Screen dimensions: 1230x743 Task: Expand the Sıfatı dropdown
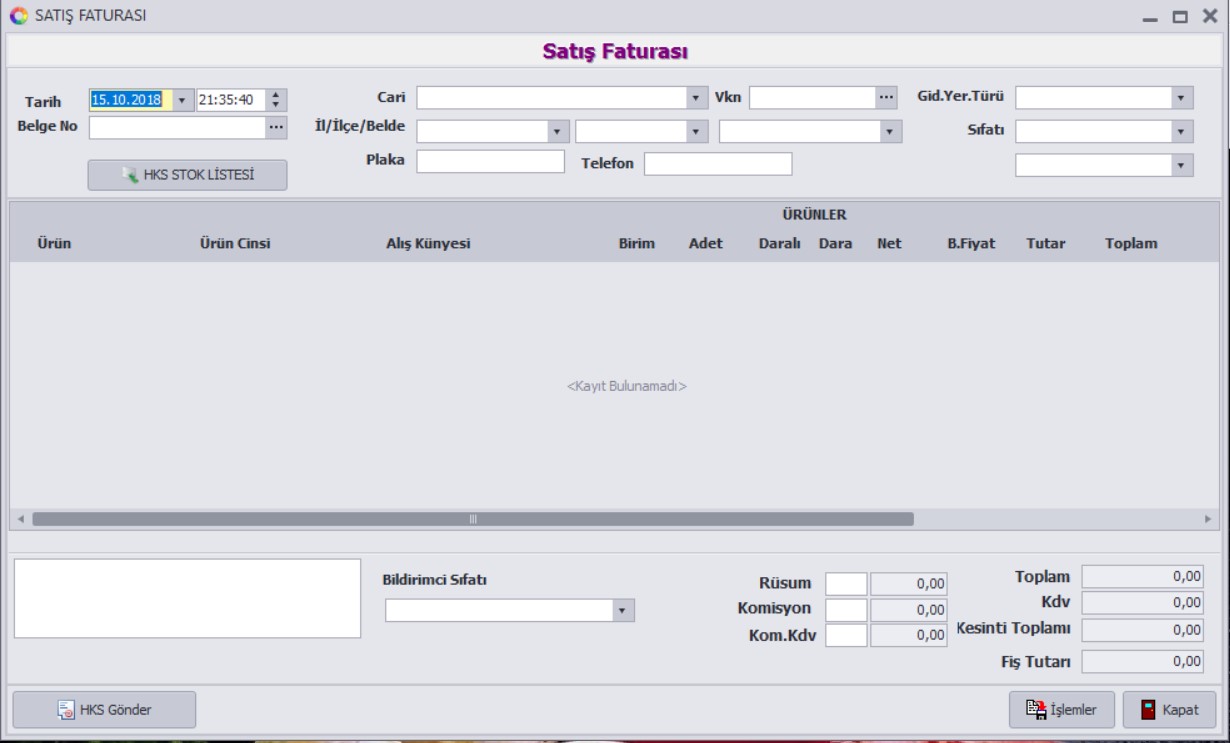[1183, 132]
